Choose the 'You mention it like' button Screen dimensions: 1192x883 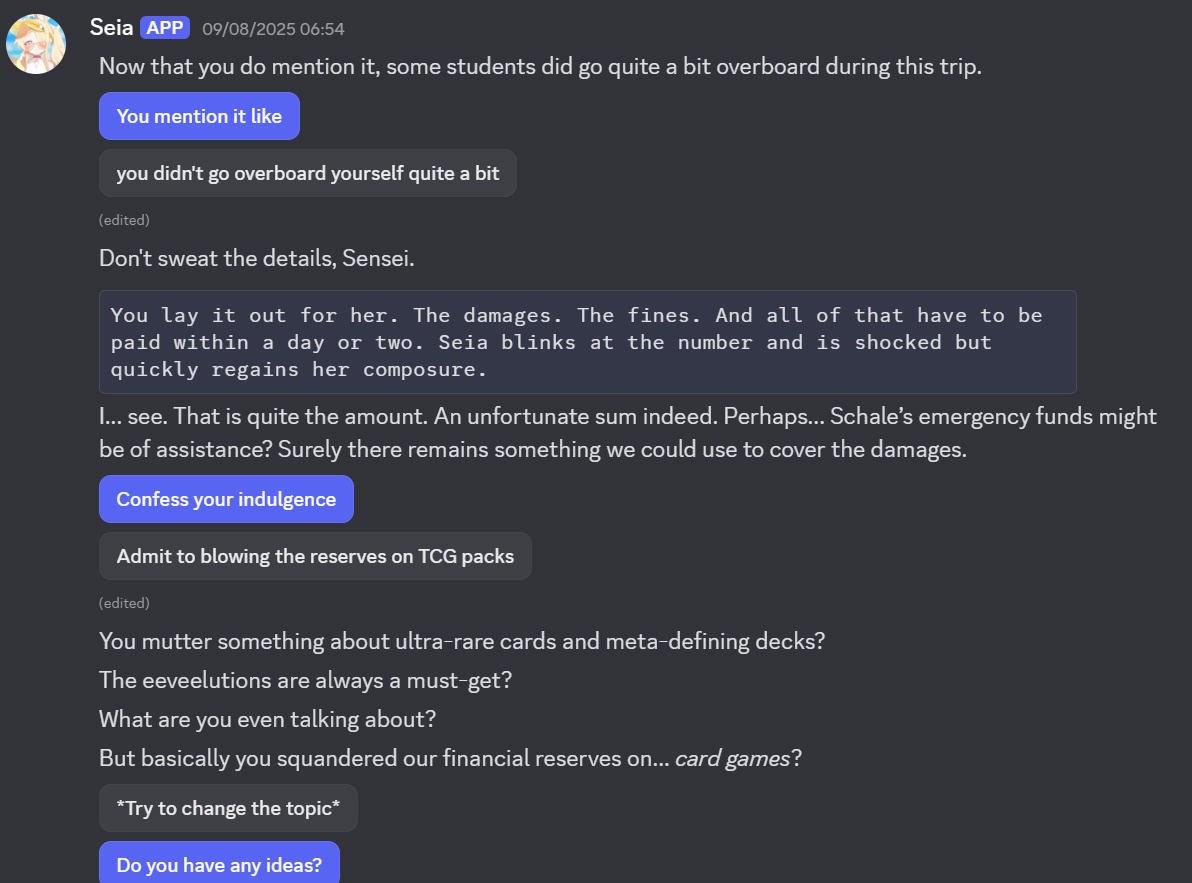[x=199, y=116]
